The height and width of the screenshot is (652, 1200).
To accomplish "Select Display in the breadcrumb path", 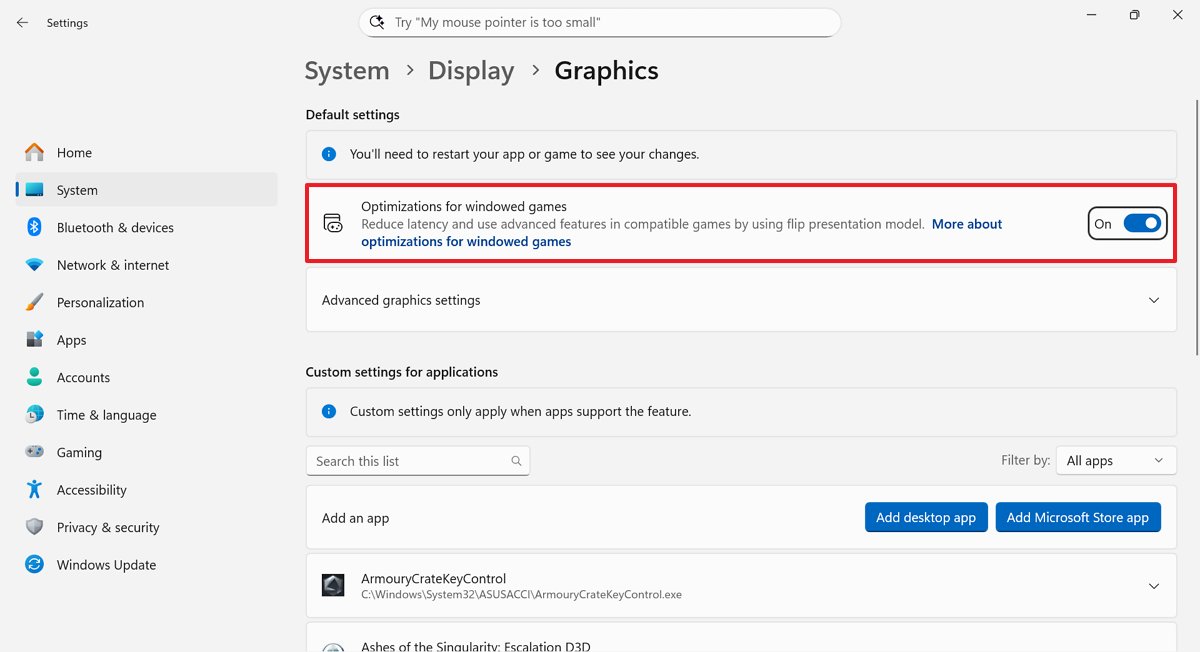I will pyautogui.click(x=471, y=70).
